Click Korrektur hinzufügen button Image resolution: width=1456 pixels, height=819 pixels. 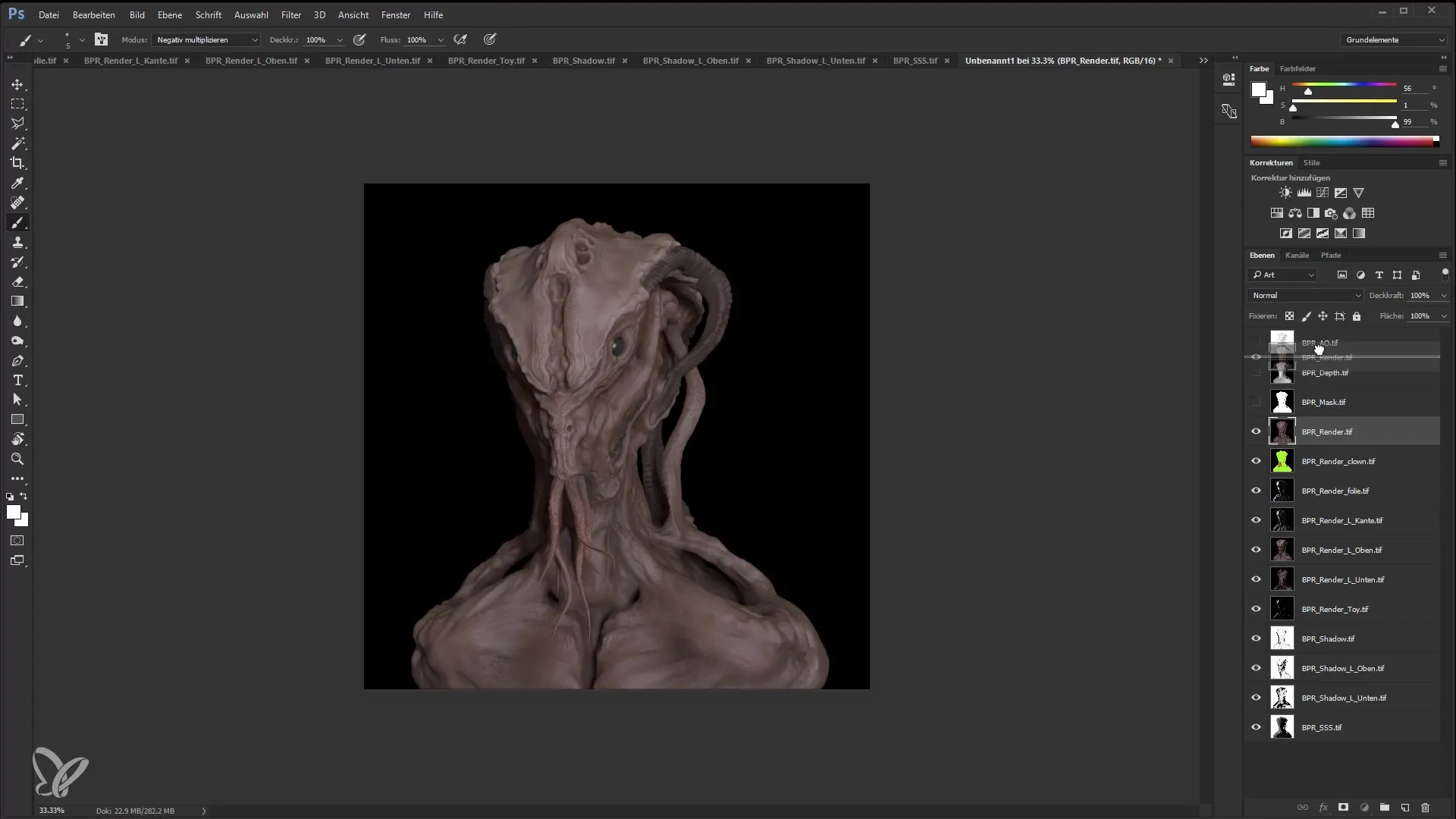click(x=1291, y=178)
